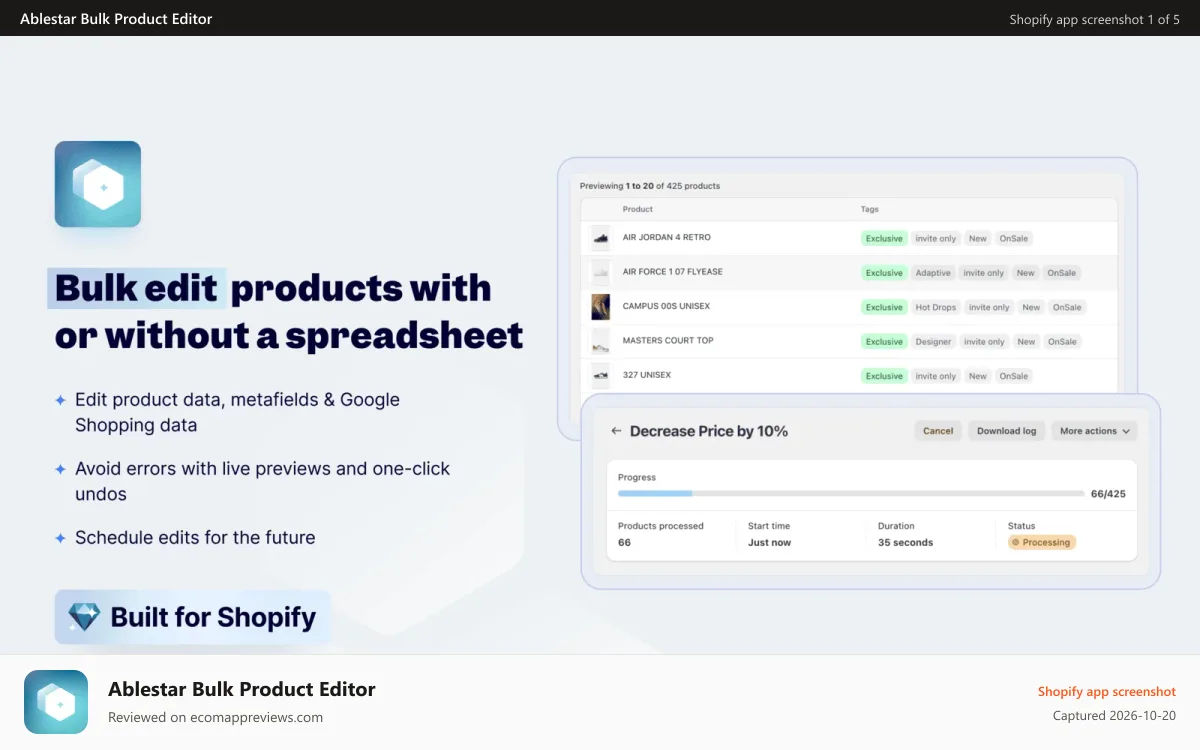Click the New tag on 327 UNISEX row
The width and height of the screenshot is (1200, 750).
click(x=978, y=376)
